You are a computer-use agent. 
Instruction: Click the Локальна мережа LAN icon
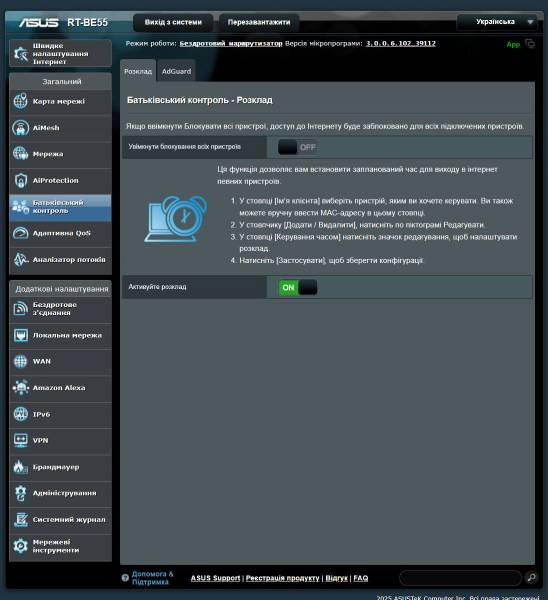pos(21,335)
